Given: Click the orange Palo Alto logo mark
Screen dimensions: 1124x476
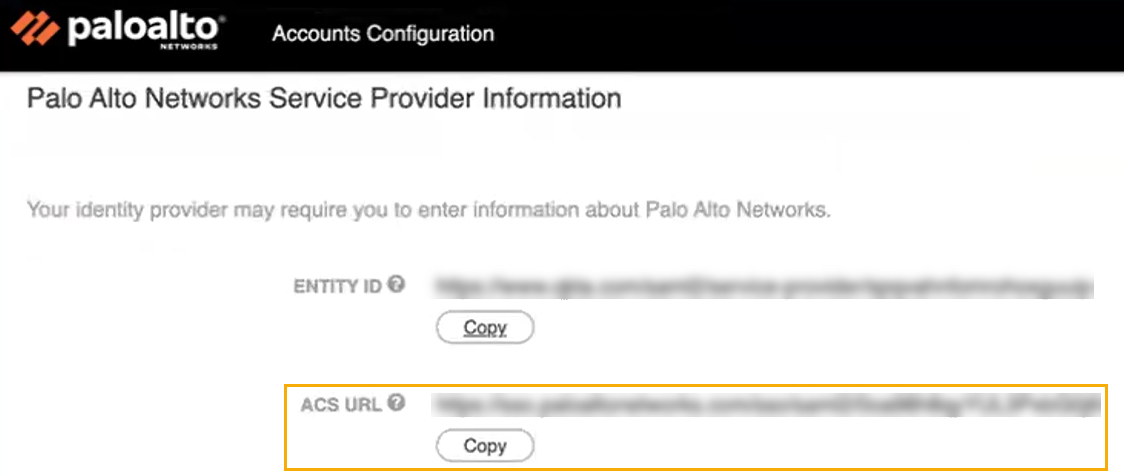Looking at the screenshot, I should [35, 33].
